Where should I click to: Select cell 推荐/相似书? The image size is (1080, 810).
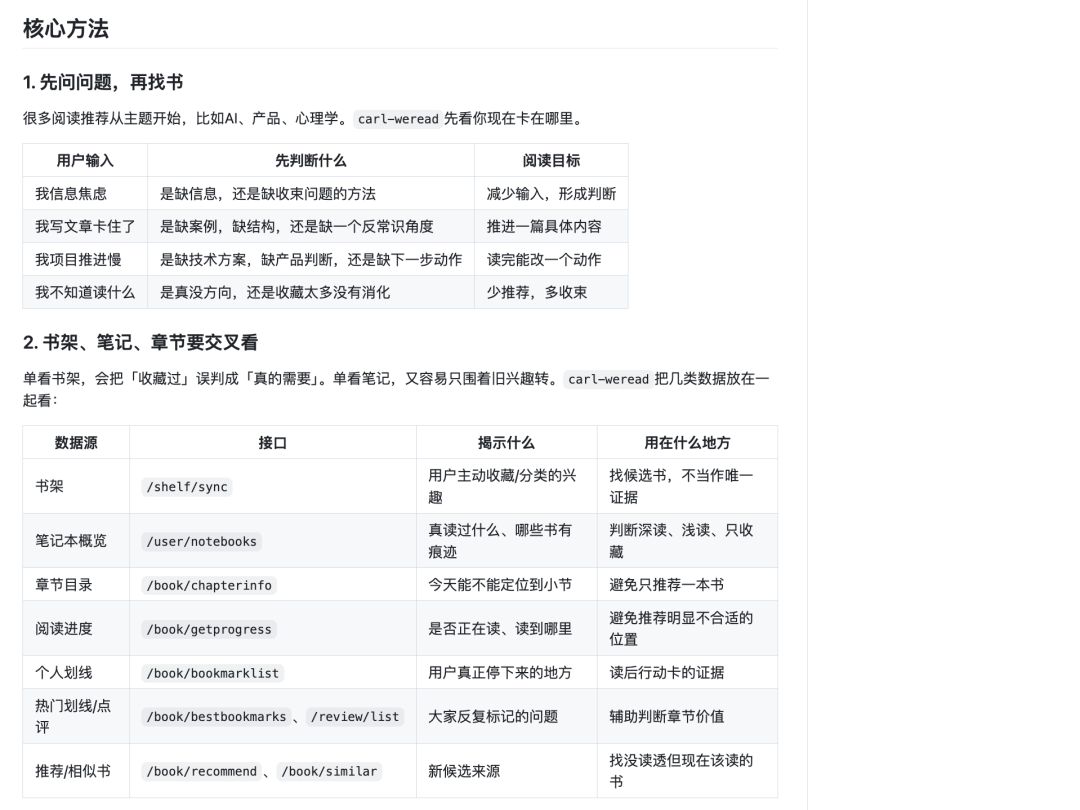[76, 771]
